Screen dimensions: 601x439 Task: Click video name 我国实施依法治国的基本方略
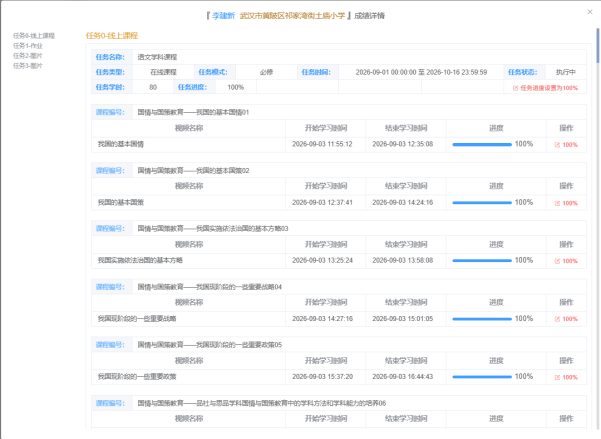[x=140, y=260]
